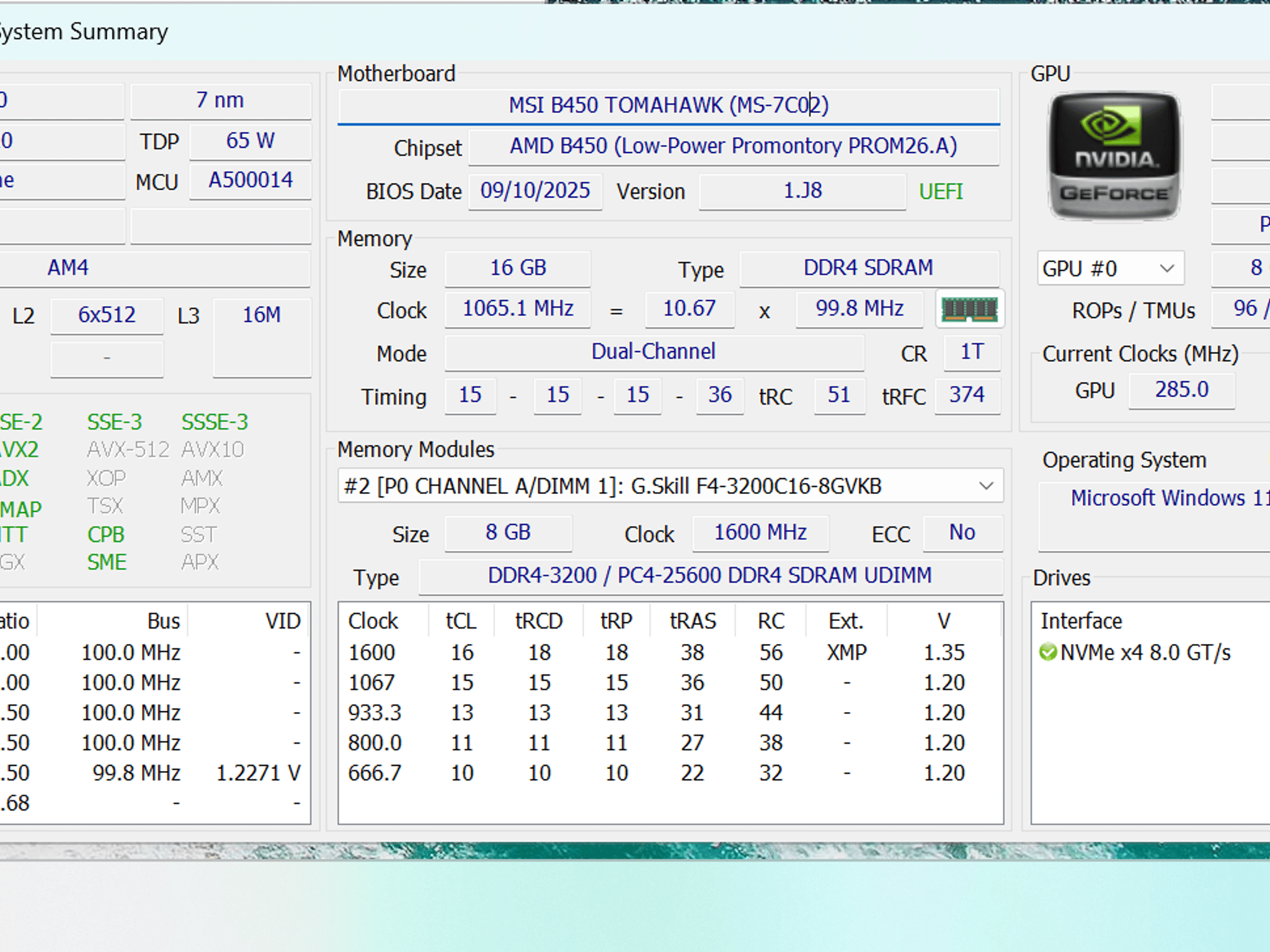
Task: Click the tRFC 374 value
Action: [x=967, y=395]
